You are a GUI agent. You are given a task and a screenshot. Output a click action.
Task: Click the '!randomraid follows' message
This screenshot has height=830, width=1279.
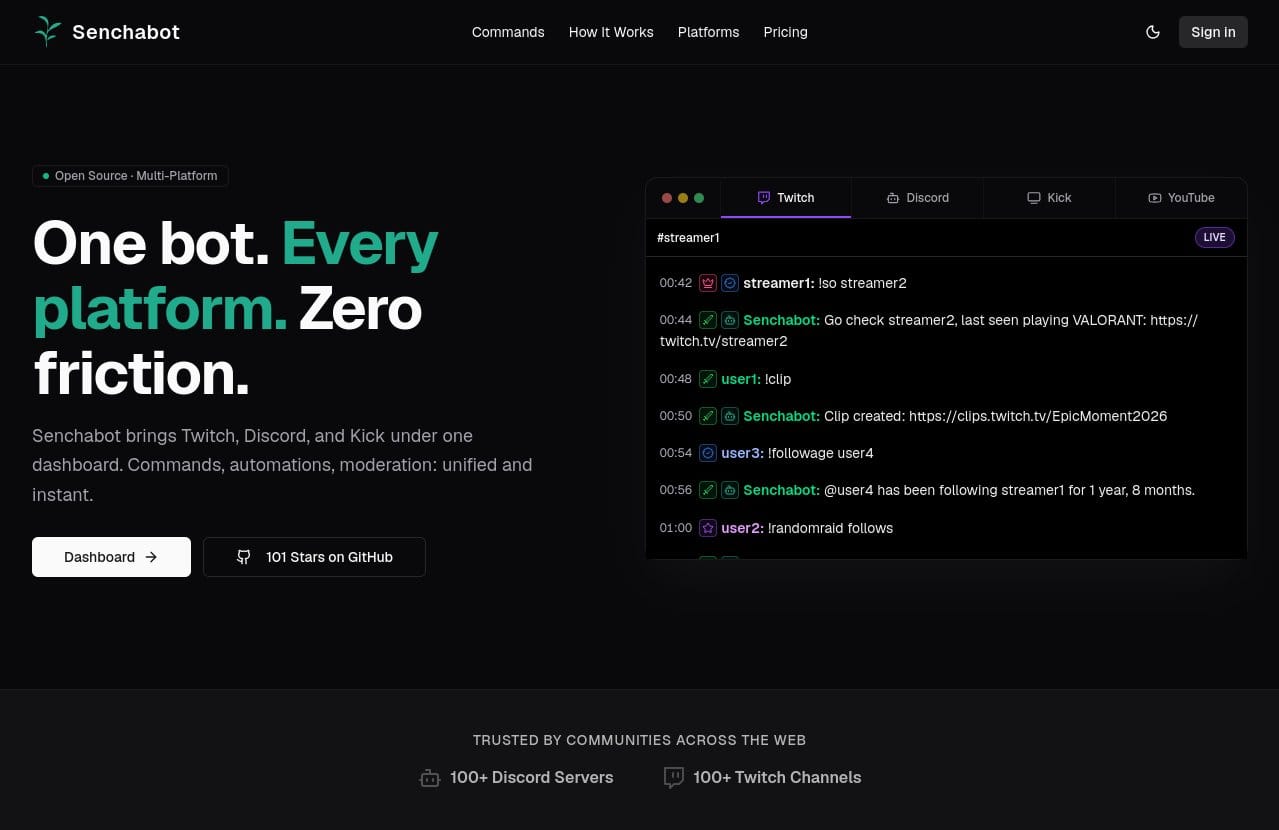(831, 528)
